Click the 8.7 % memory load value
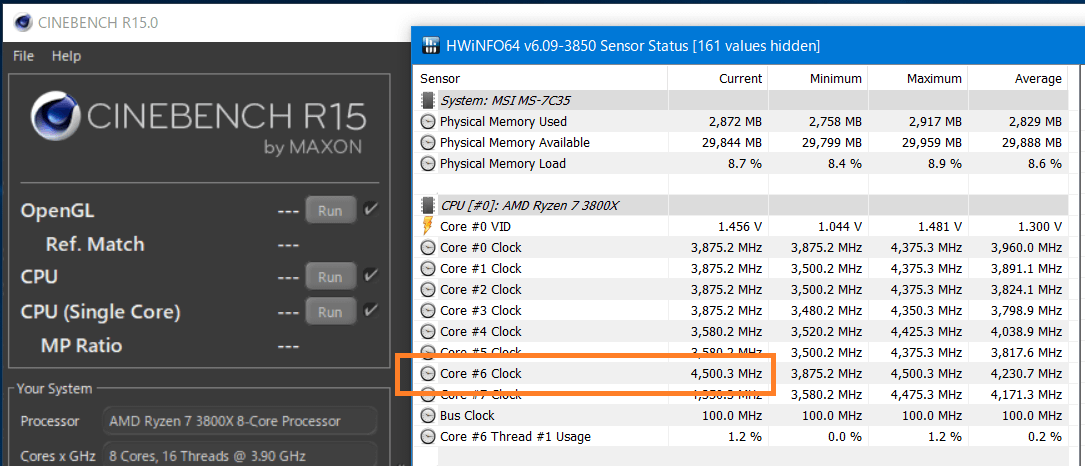 [x=744, y=164]
